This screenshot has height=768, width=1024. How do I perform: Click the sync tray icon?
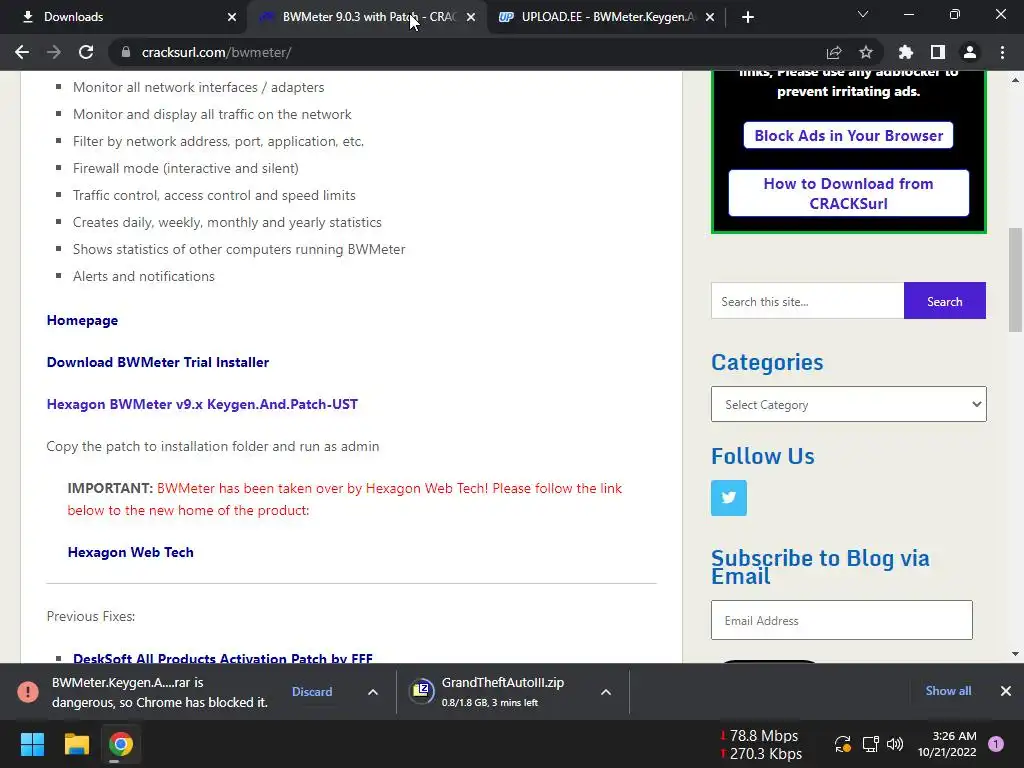pyautogui.click(x=842, y=744)
